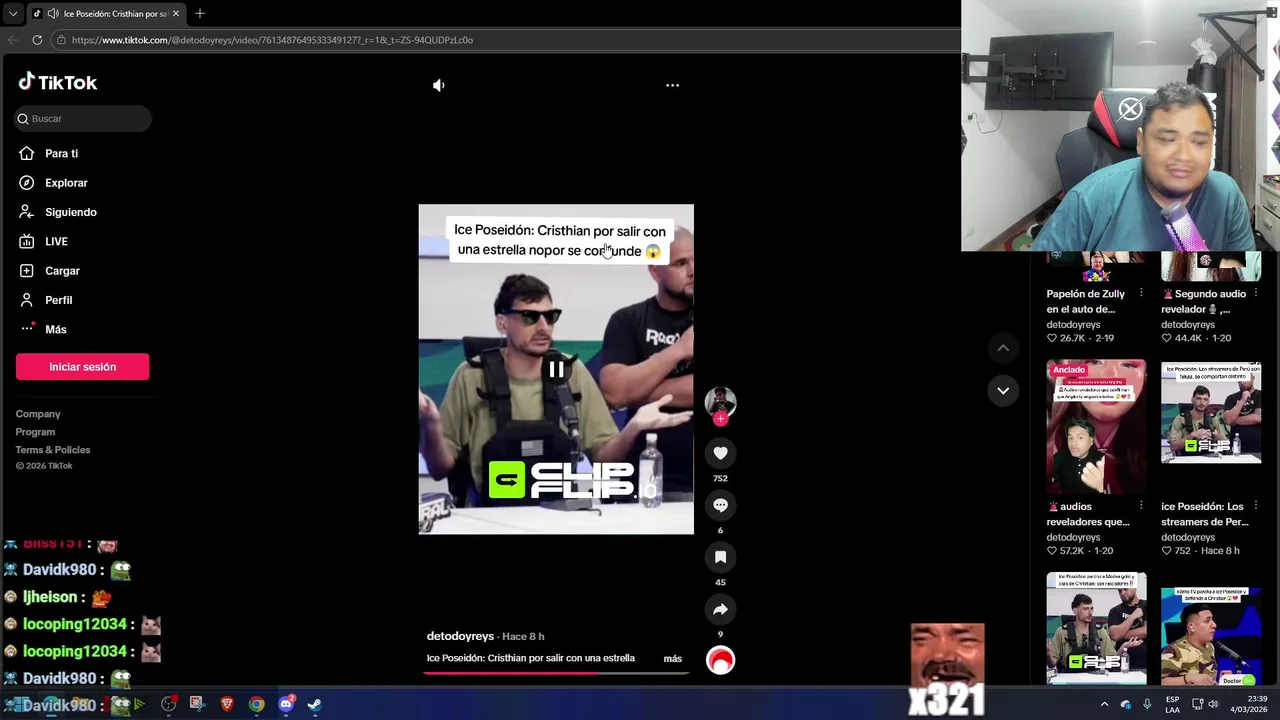The image size is (1280, 720).
Task: Open the Program footer link
Action: click(x=35, y=432)
